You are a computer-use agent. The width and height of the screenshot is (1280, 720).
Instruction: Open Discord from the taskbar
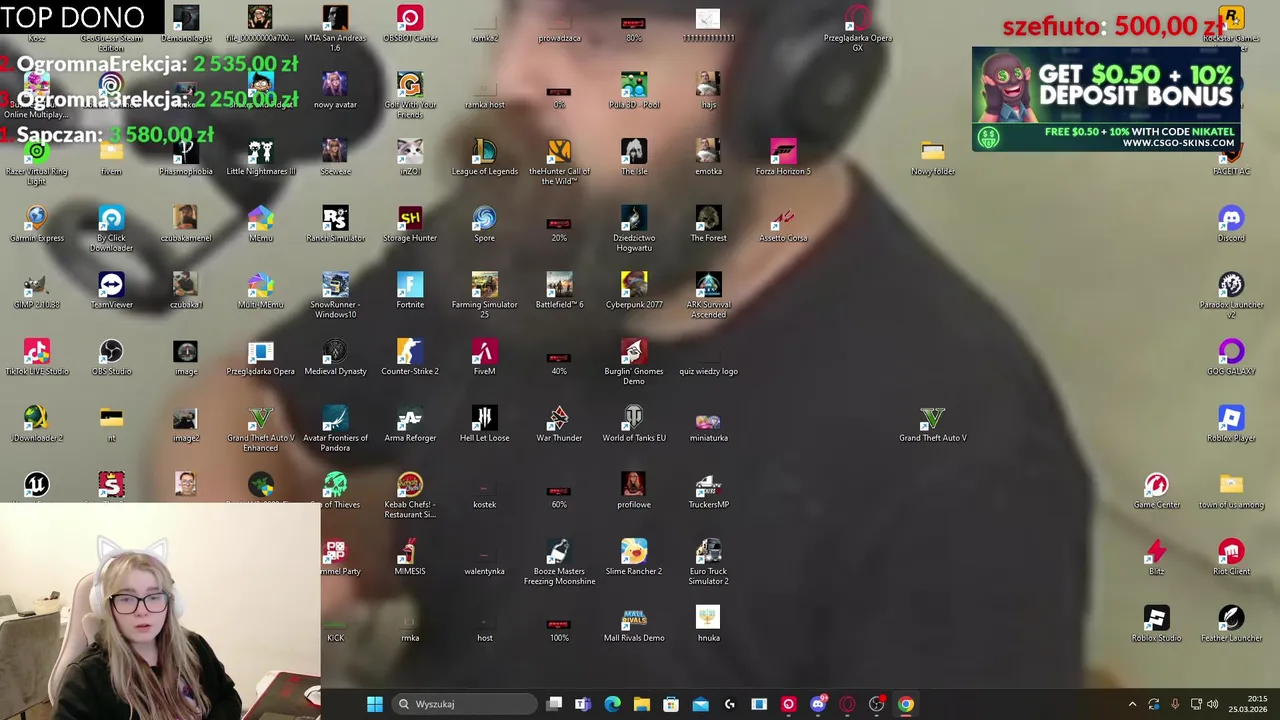818,704
